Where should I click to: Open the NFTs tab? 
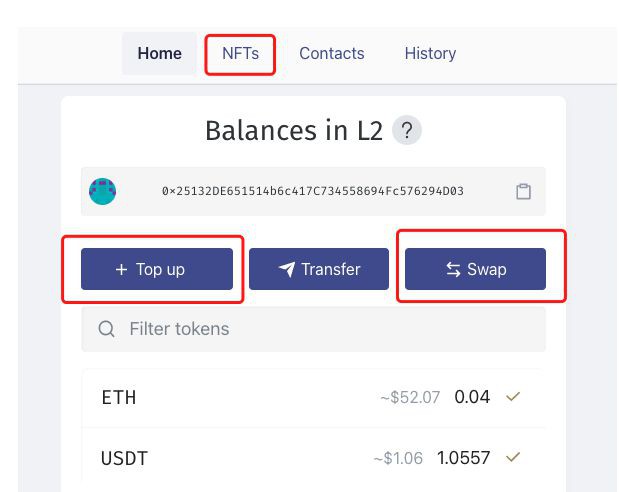click(240, 54)
